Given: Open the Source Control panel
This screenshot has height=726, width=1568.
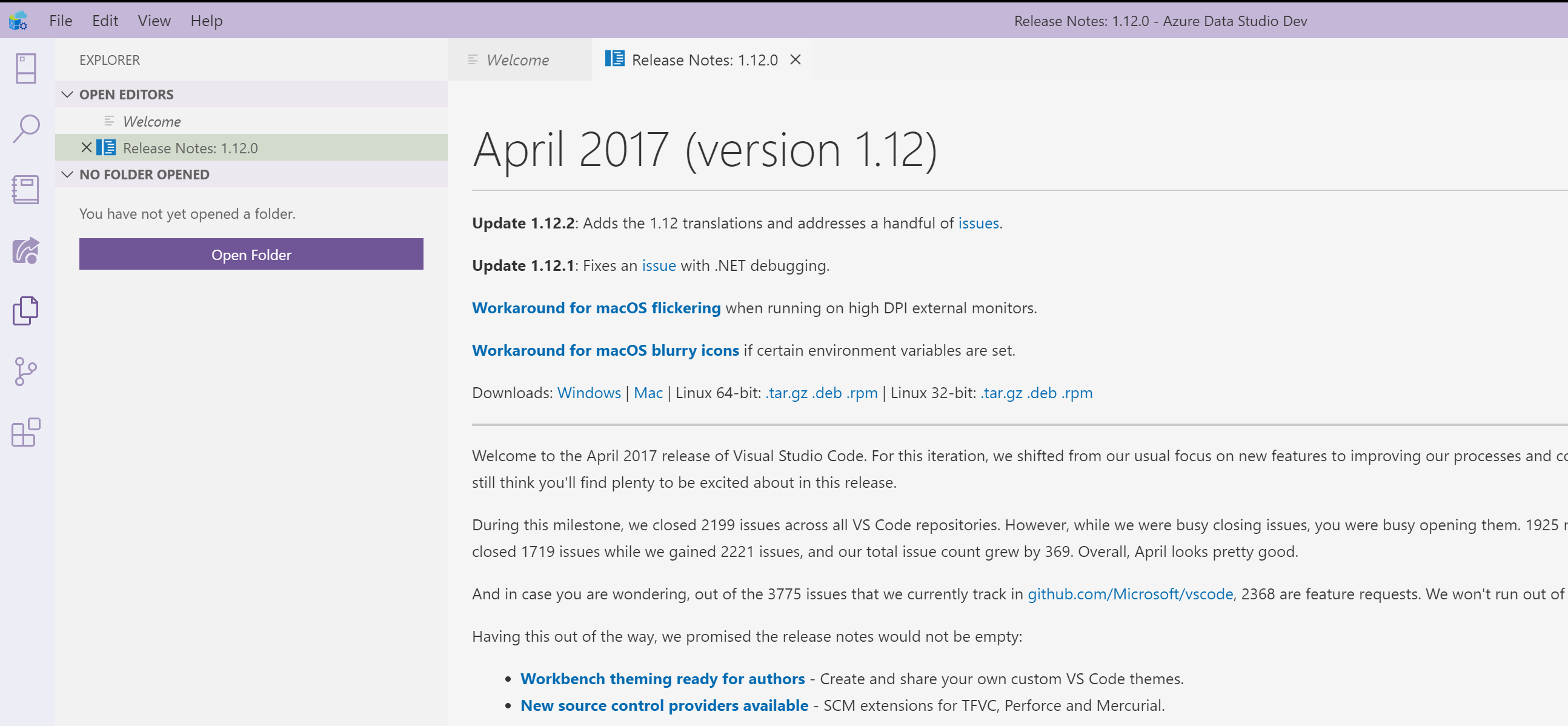Looking at the screenshot, I should (25, 371).
